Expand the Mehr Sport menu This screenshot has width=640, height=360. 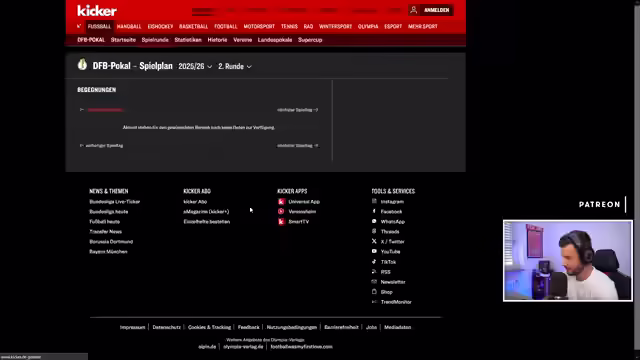tap(422, 27)
